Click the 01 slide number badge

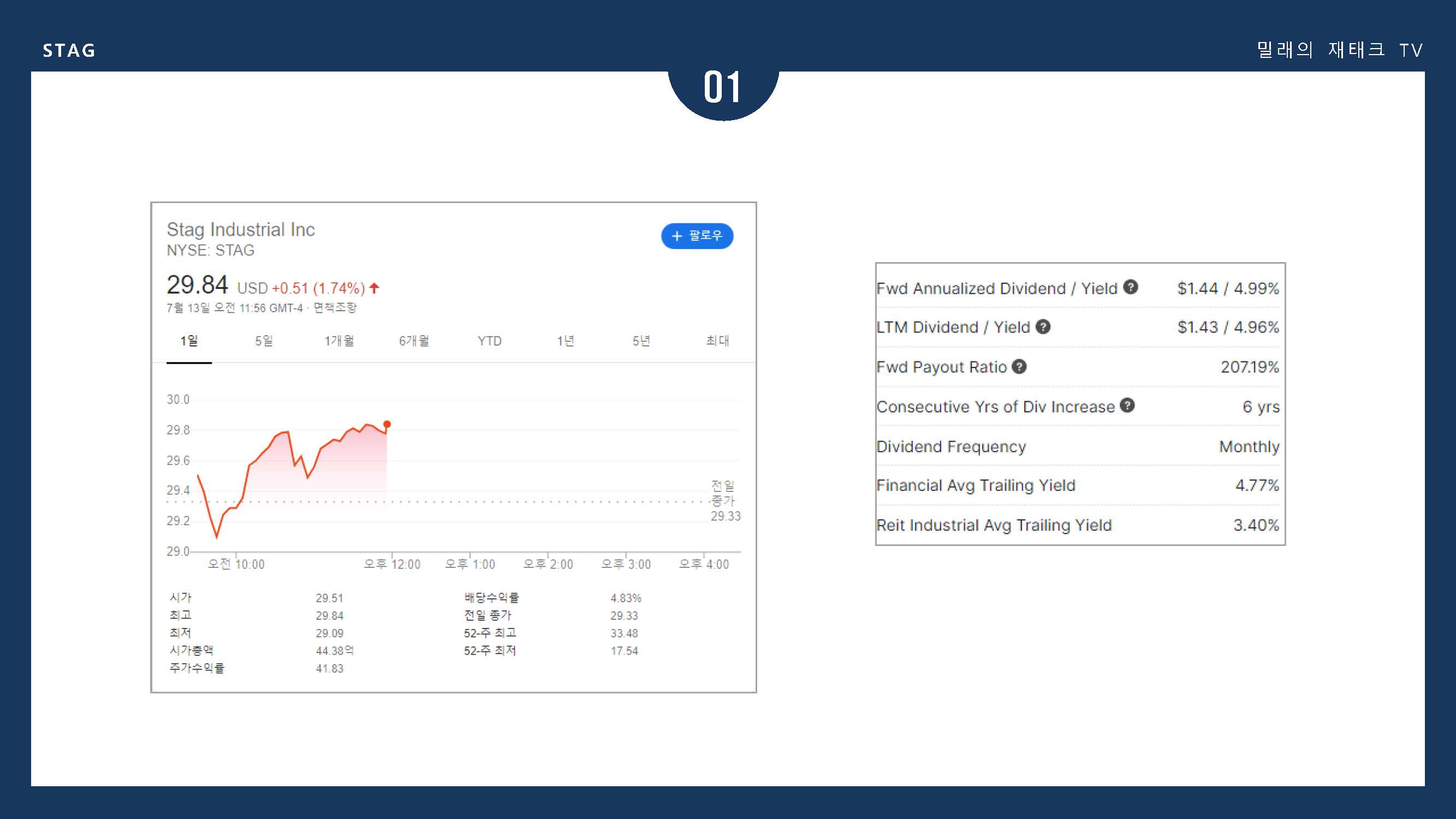pyautogui.click(x=723, y=88)
